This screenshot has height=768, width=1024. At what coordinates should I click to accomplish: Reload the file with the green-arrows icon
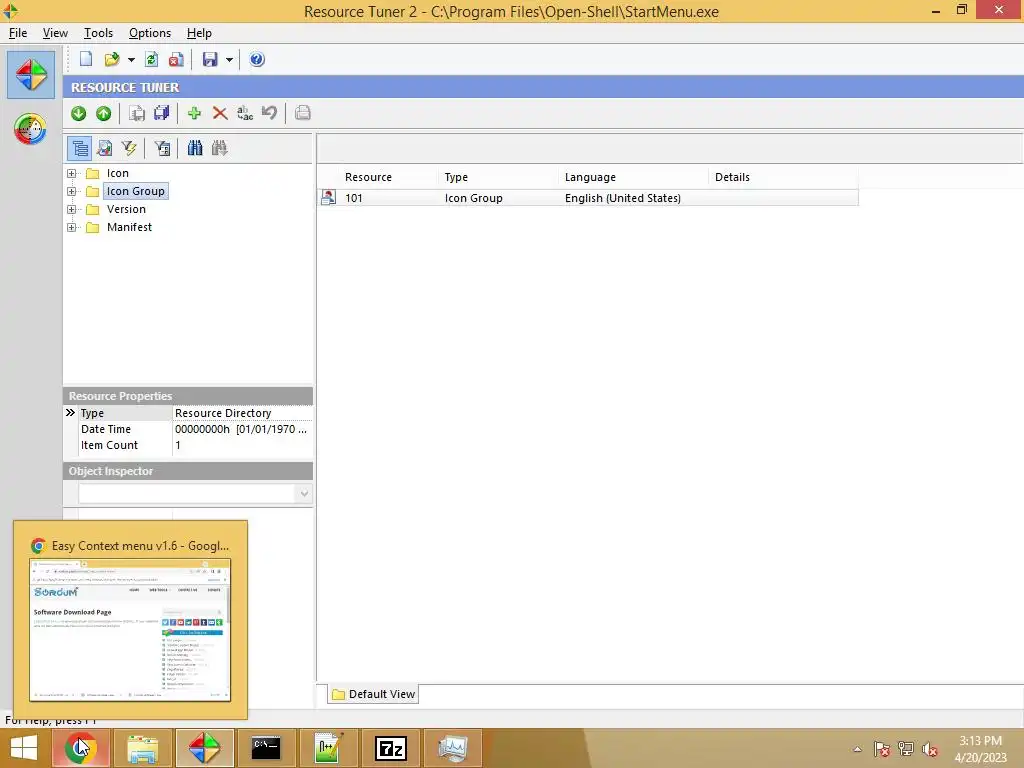[152, 59]
